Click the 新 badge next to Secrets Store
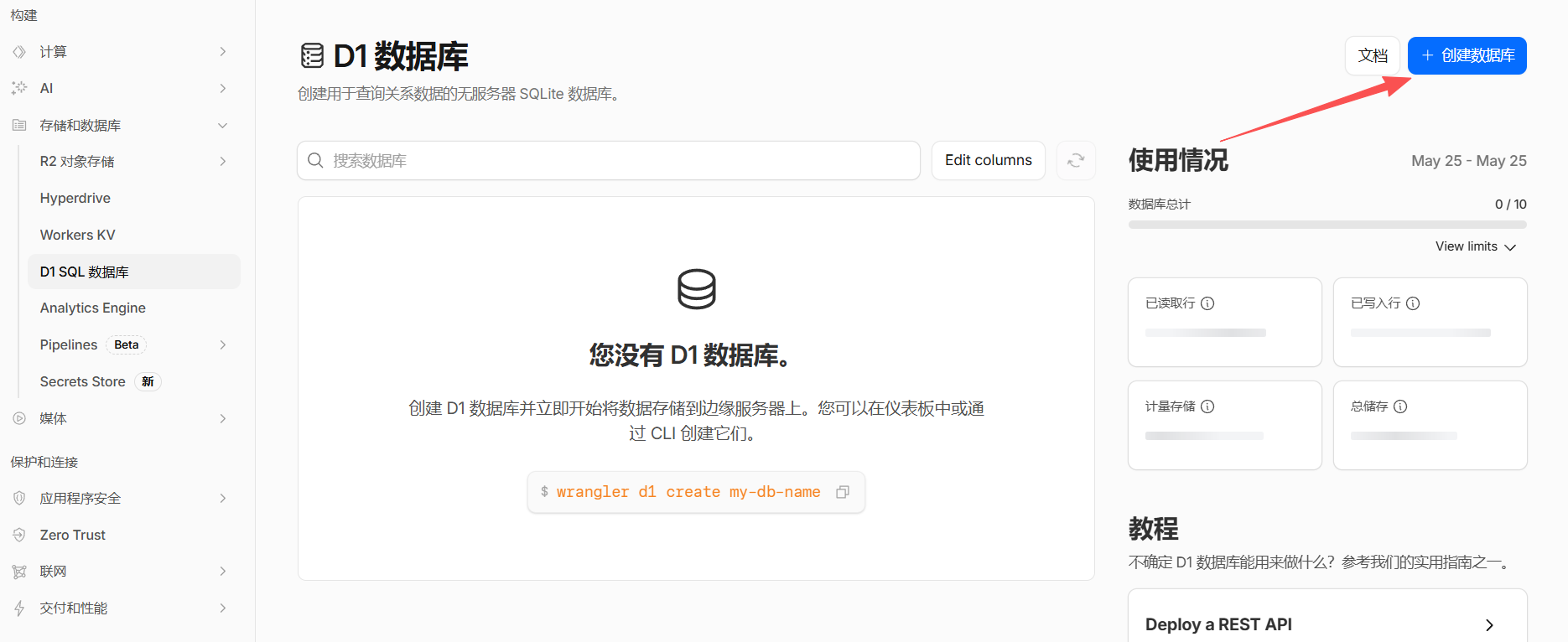Image resolution: width=1568 pixels, height=642 pixels. click(x=148, y=381)
